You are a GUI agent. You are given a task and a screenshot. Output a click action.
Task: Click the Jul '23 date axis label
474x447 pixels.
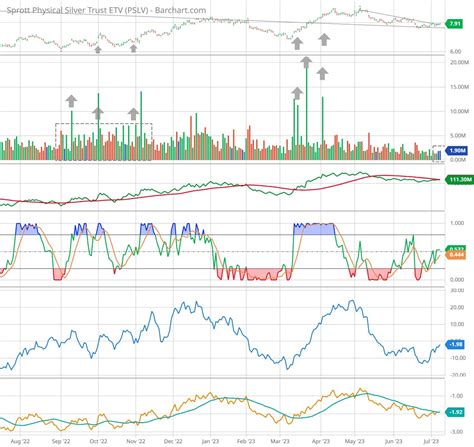coord(432,441)
